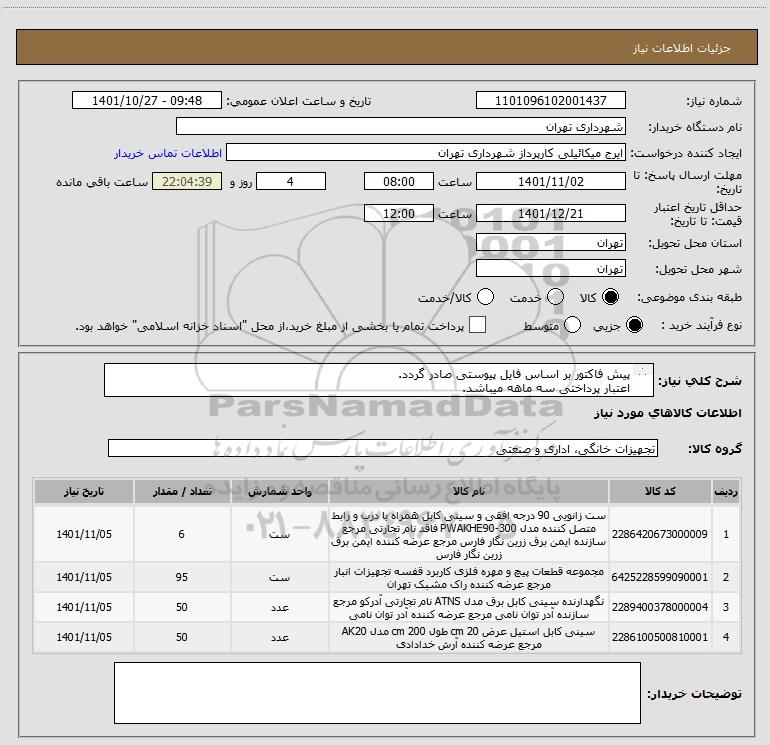Click the quantity cell showing 6

(182, 534)
